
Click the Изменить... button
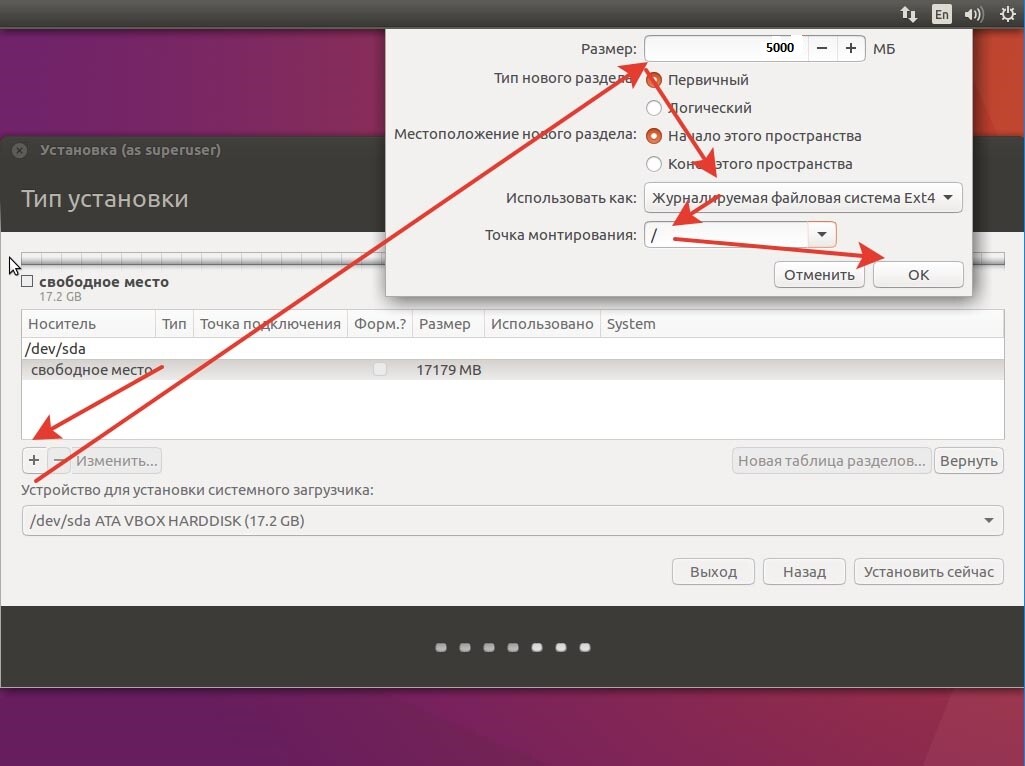click(116, 460)
